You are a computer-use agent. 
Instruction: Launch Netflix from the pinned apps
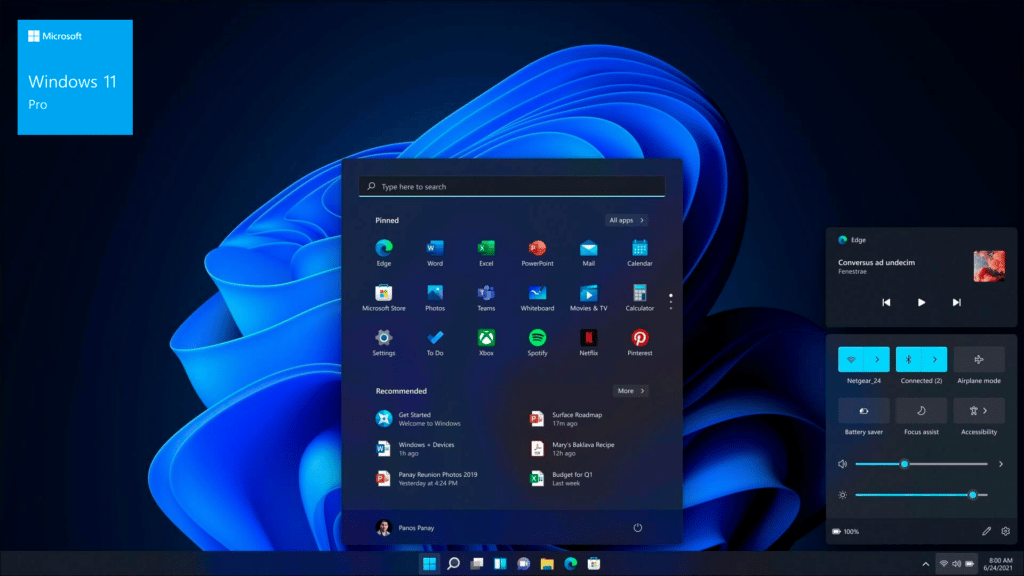(x=589, y=338)
